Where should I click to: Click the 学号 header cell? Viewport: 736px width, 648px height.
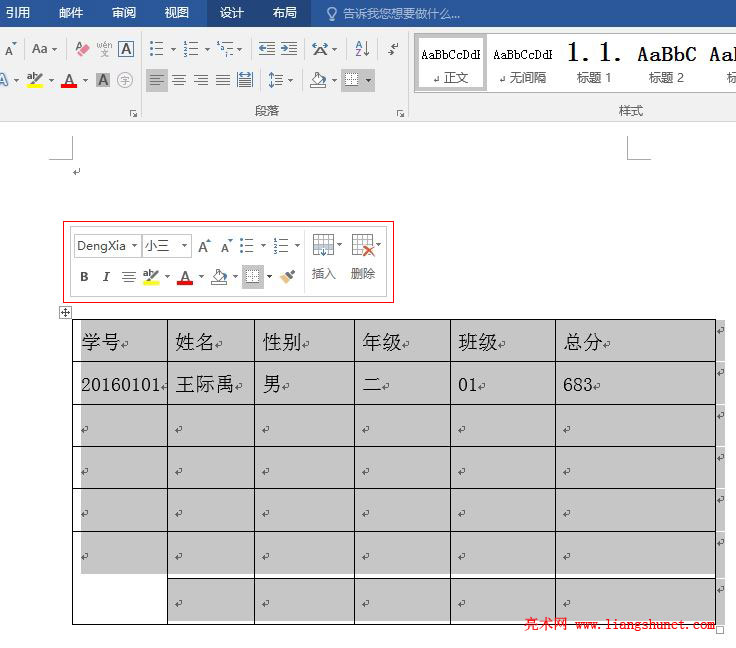click(120, 341)
